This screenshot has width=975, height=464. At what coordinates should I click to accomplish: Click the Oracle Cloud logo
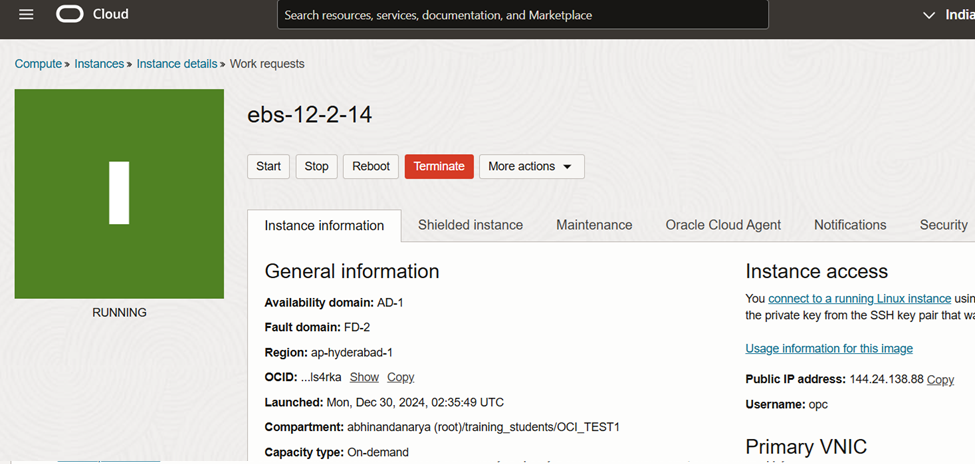pyautogui.click(x=92, y=15)
